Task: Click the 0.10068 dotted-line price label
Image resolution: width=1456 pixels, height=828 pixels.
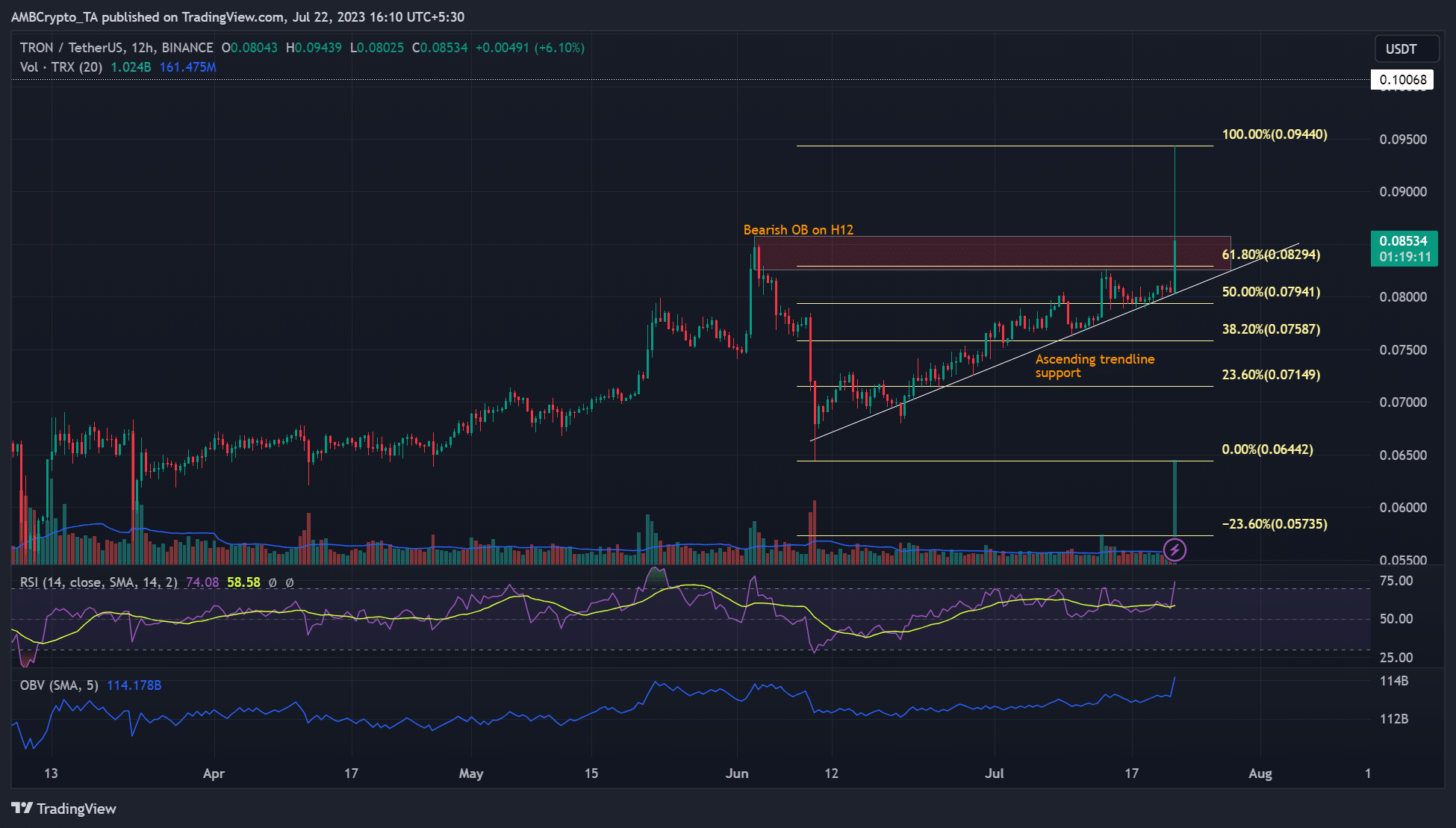Action: pos(1401,80)
